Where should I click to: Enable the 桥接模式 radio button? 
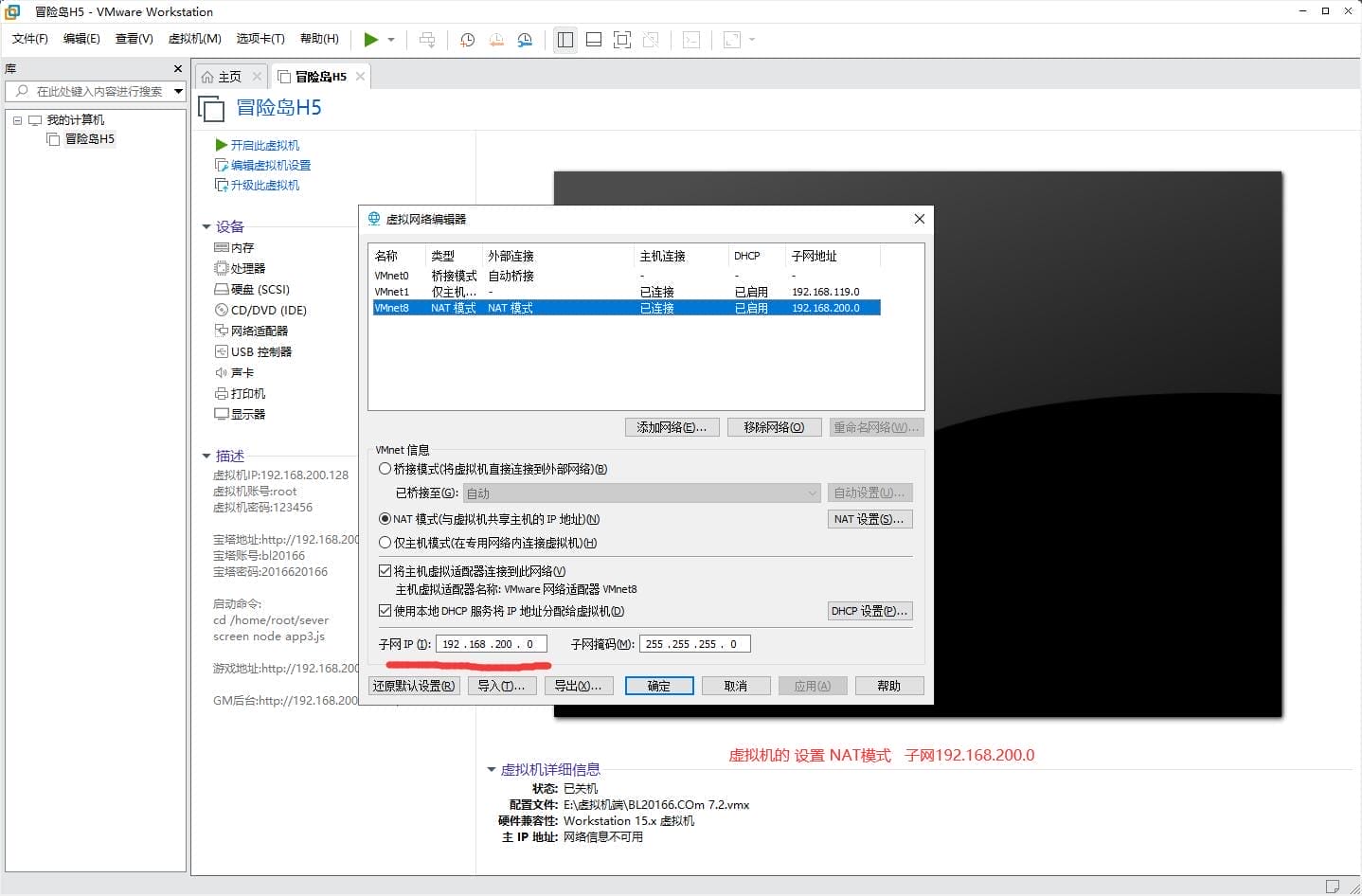point(385,469)
